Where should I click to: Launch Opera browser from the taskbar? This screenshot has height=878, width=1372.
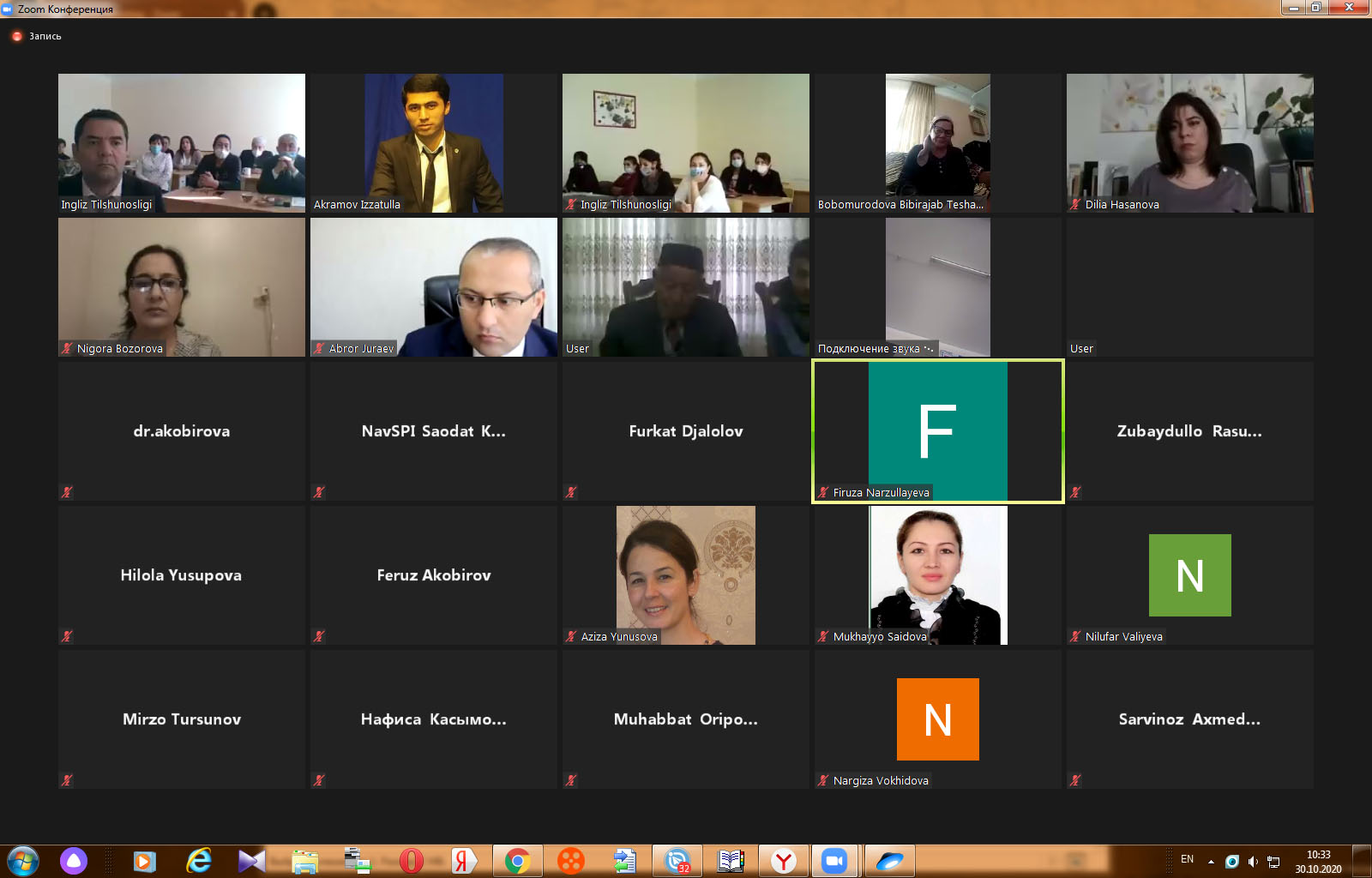[412, 860]
